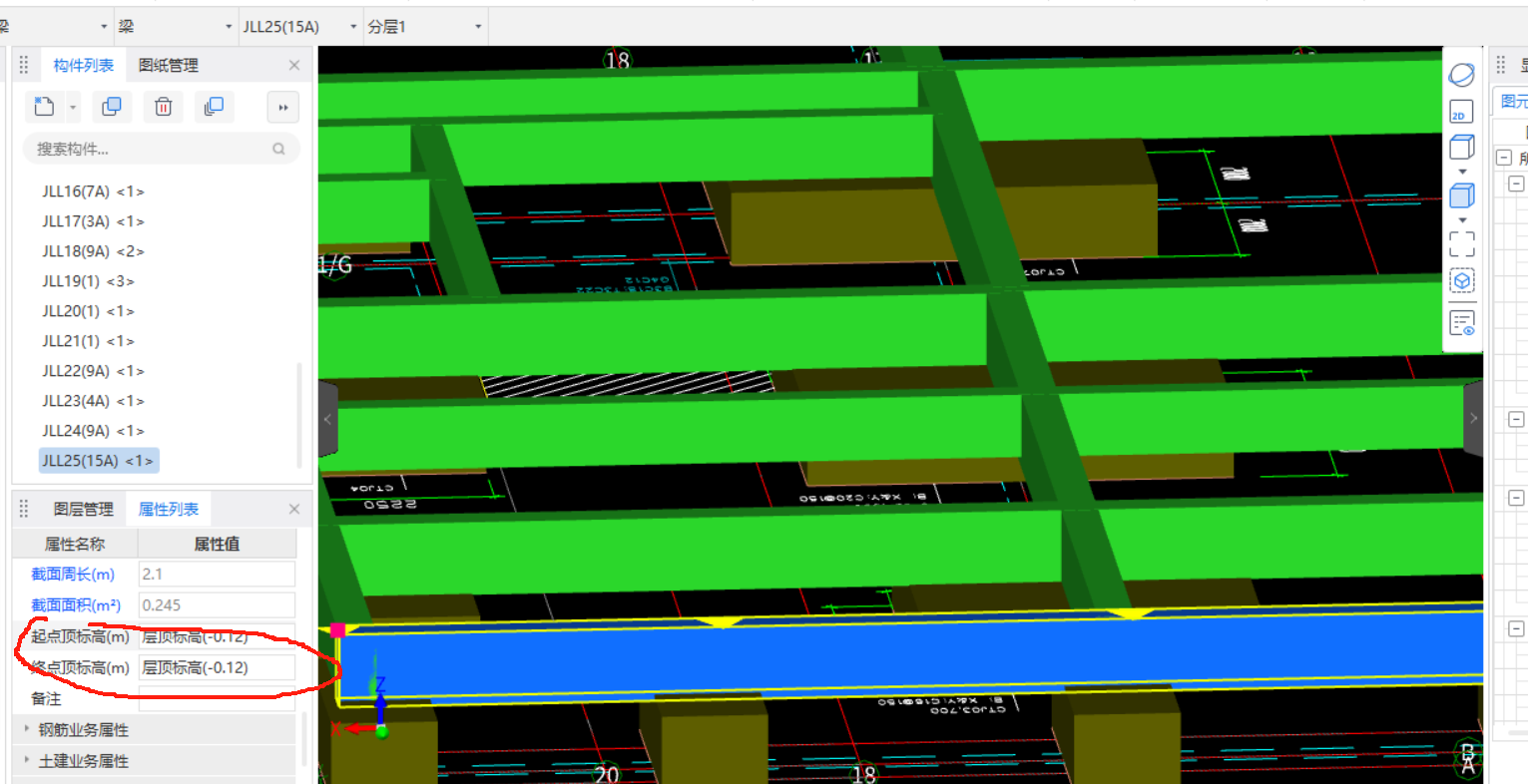Click the 截面面积 value field 0.245
Image resolution: width=1528 pixels, height=784 pixels.
[217, 604]
